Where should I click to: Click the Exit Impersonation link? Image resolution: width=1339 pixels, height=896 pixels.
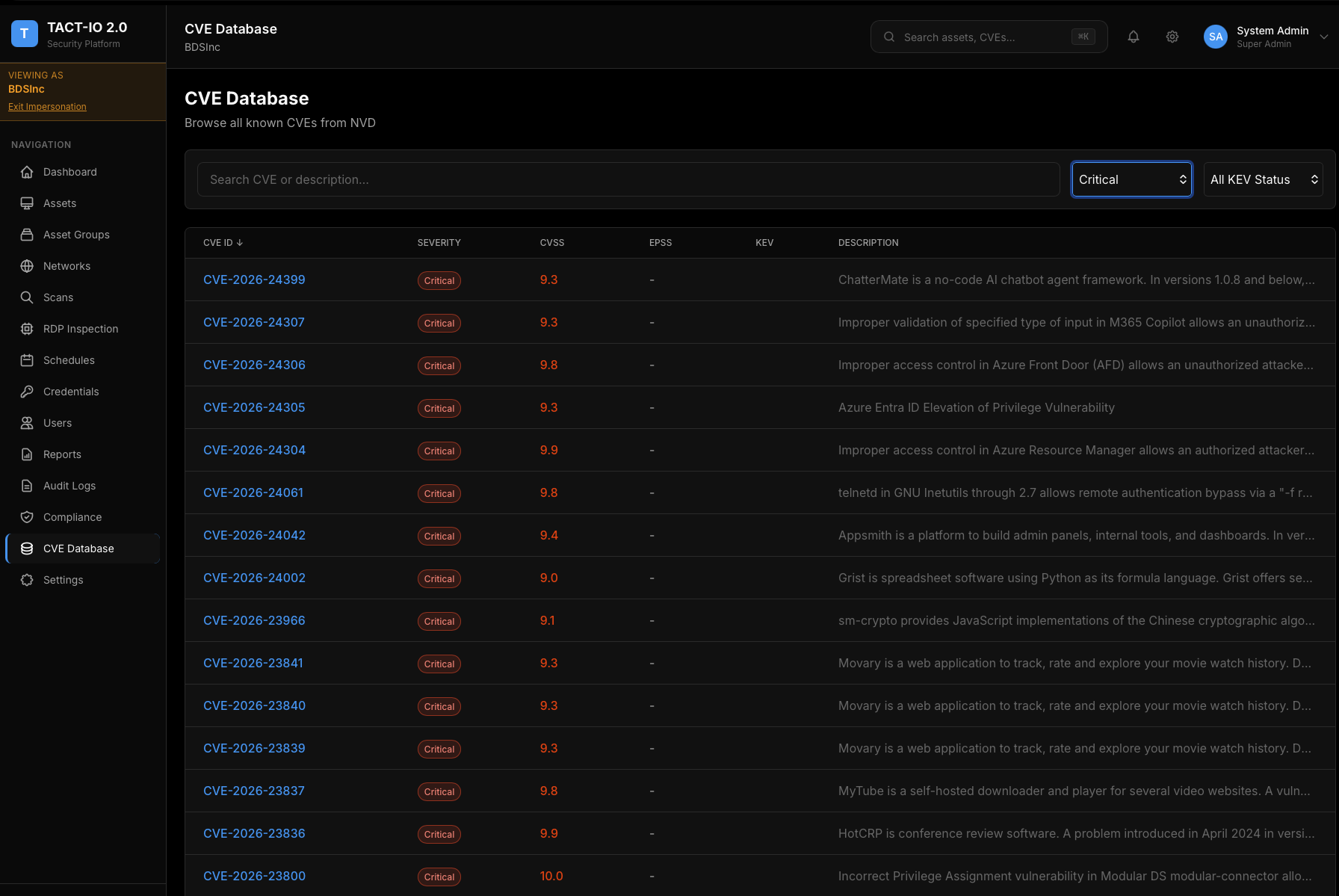(x=47, y=106)
